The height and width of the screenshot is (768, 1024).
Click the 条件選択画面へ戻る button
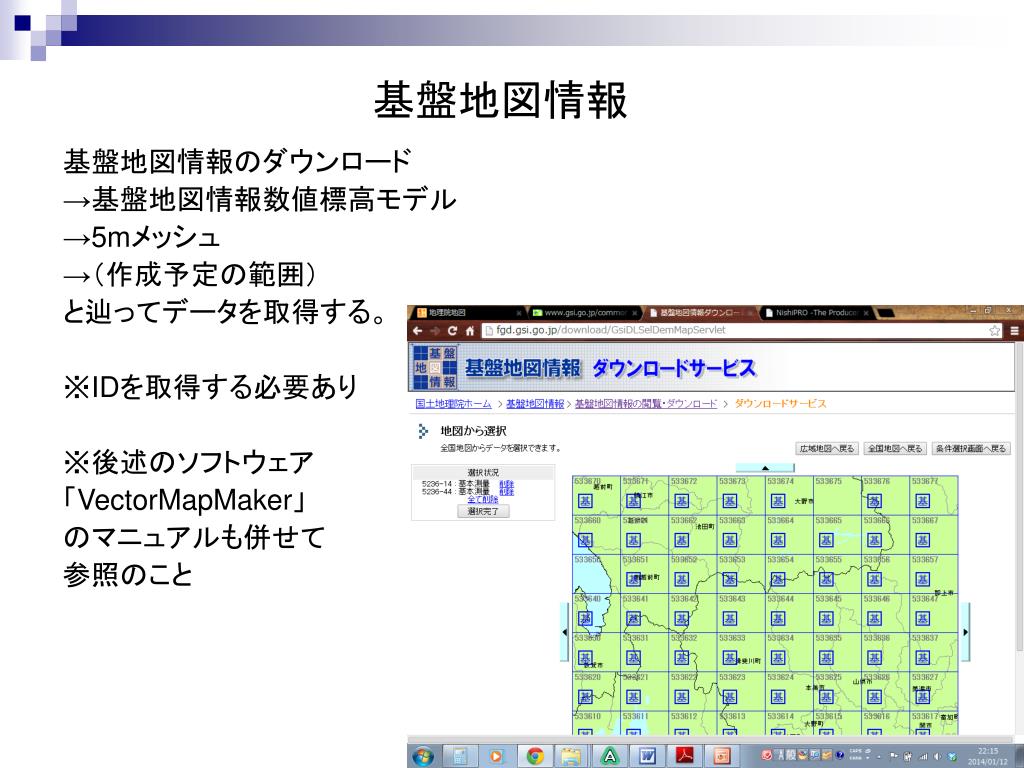coord(971,449)
